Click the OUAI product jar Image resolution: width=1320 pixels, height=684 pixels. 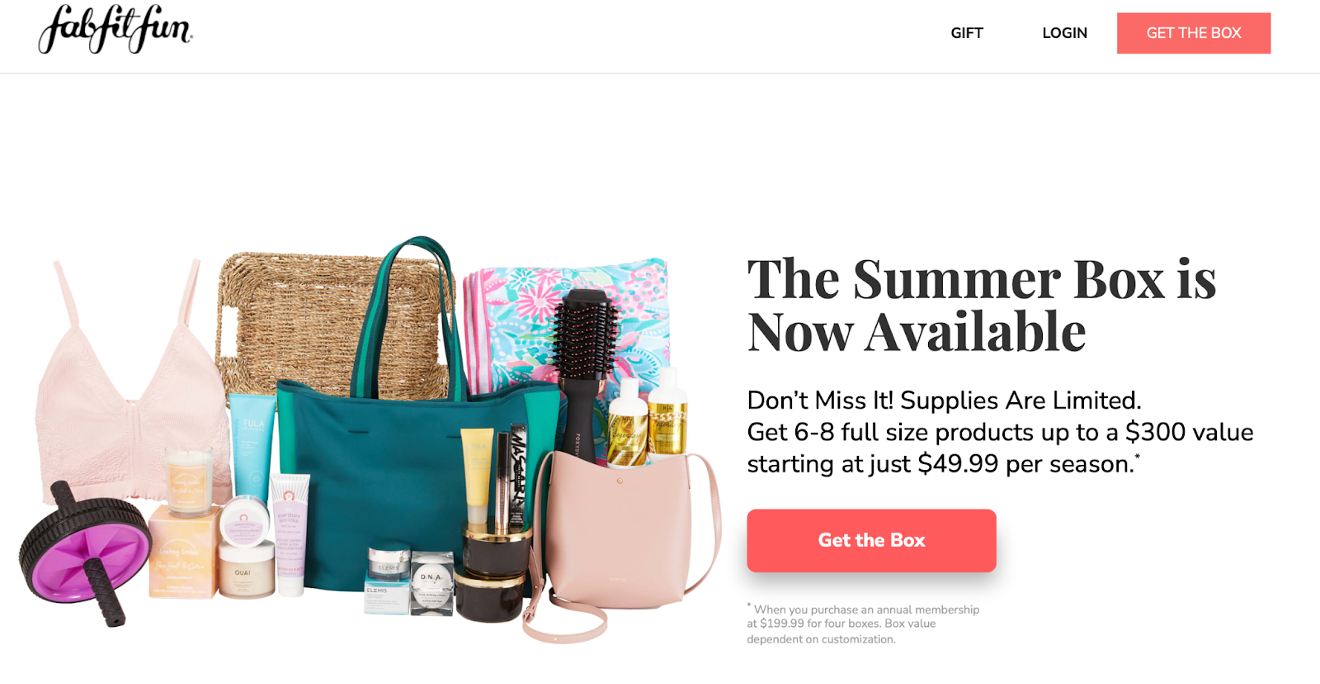tap(245, 570)
